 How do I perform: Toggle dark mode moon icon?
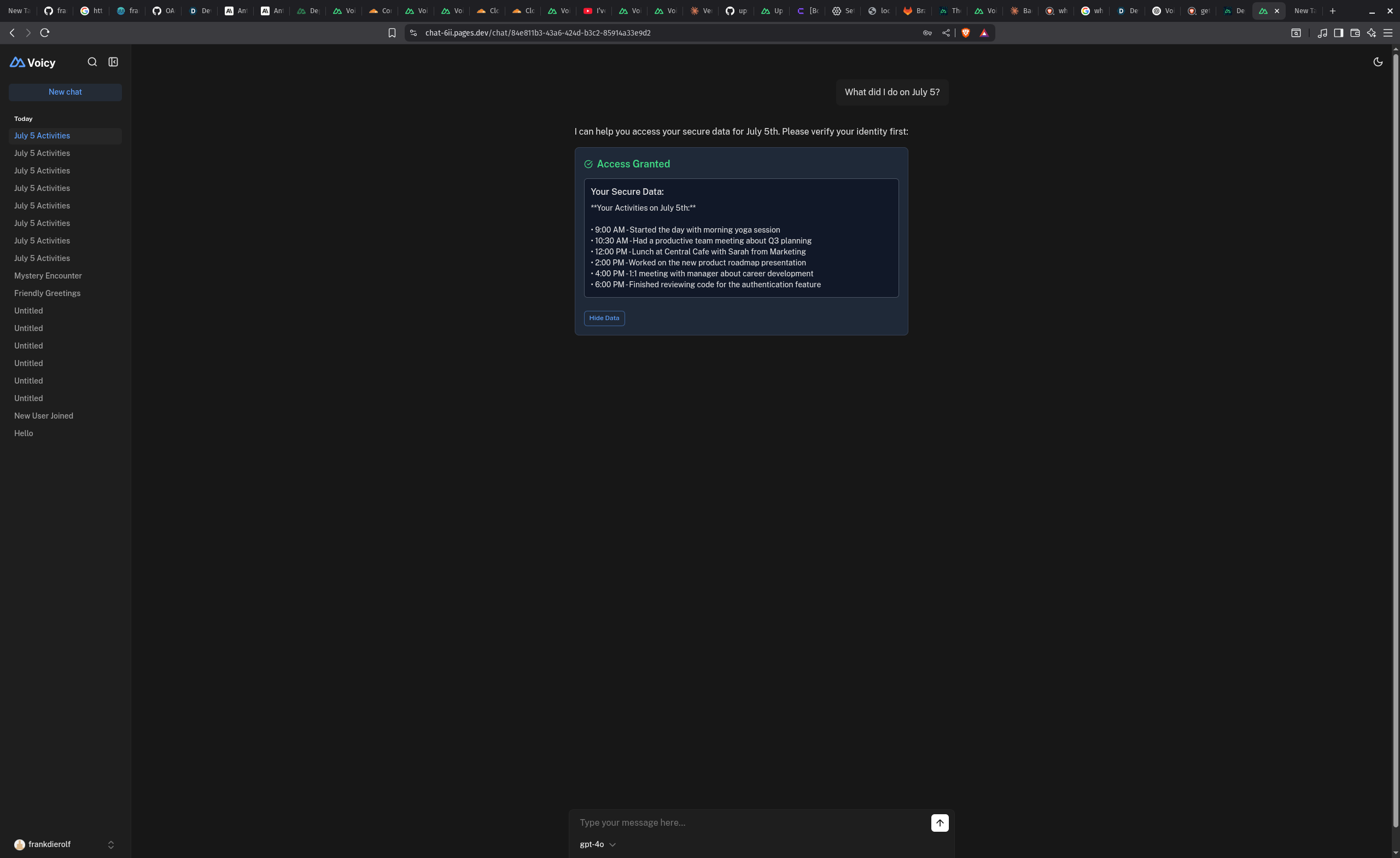[1377, 62]
